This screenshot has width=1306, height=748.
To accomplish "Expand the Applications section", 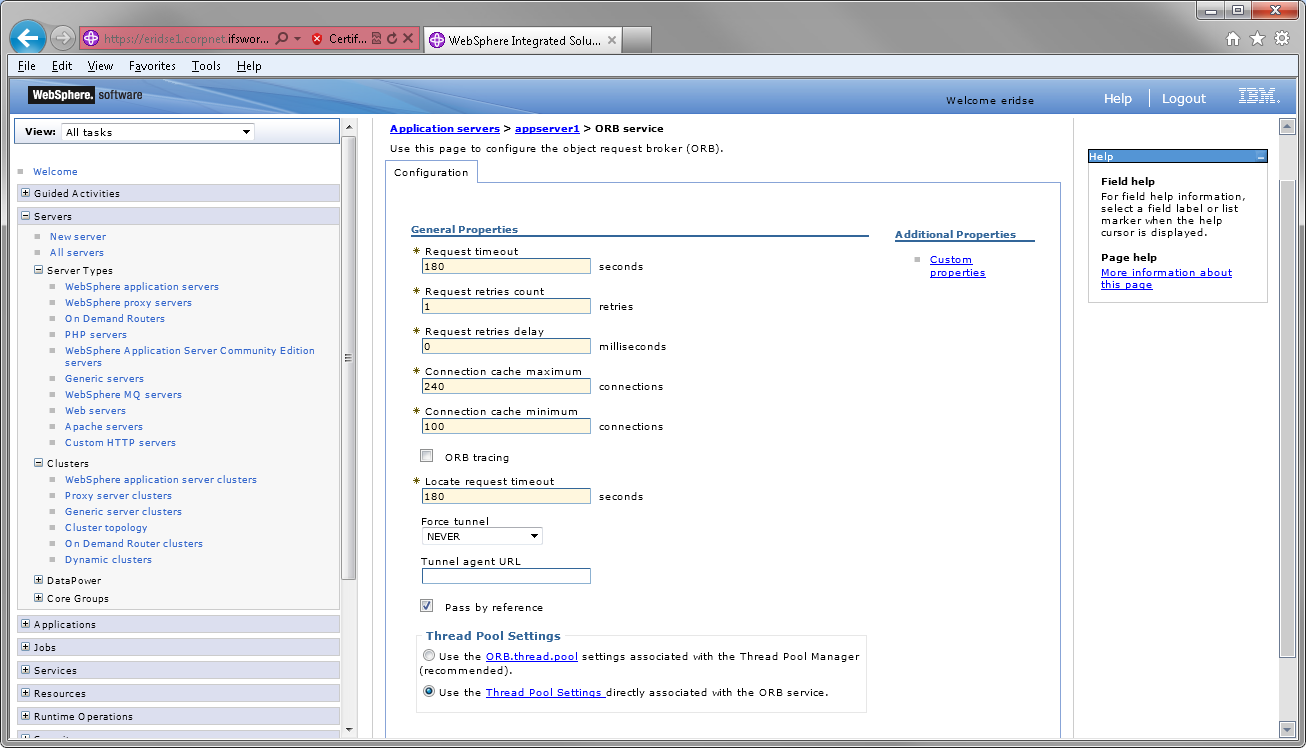I will tap(25, 624).
